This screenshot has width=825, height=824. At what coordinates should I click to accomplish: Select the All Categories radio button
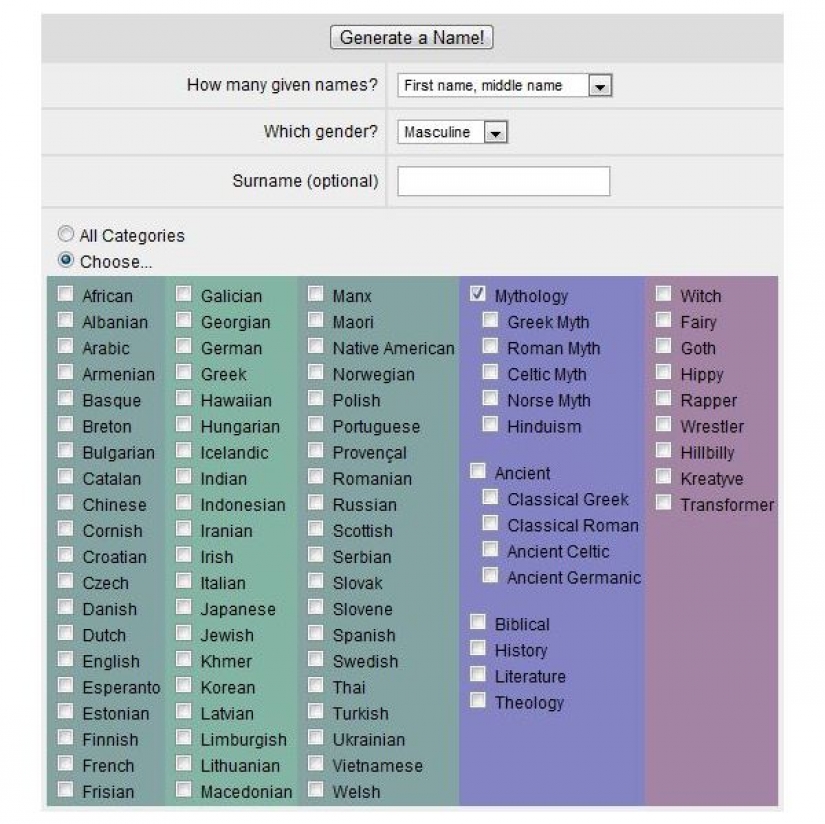[x=66, y=234]
